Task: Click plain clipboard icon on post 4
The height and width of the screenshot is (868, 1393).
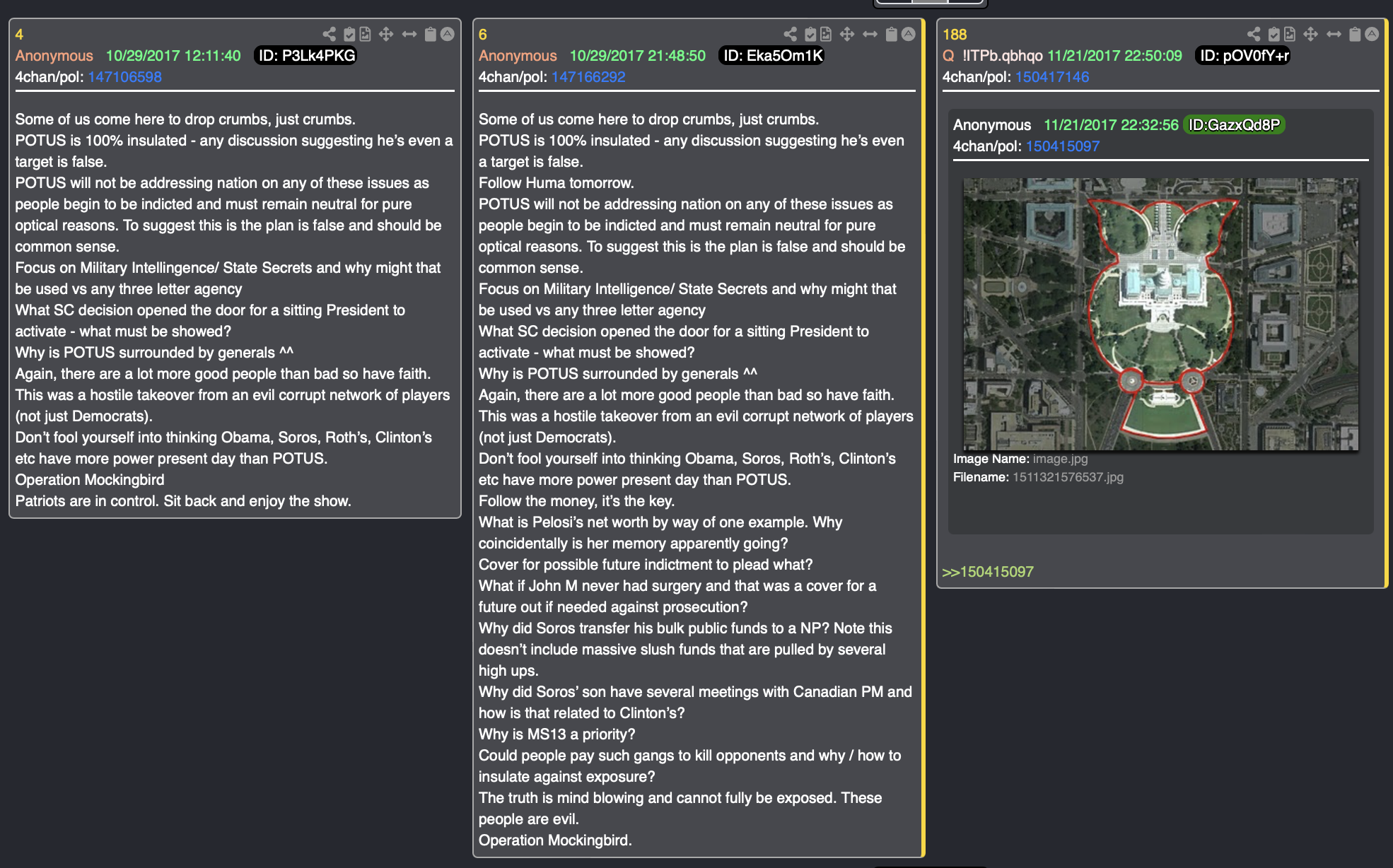Action: pos(430,34)
